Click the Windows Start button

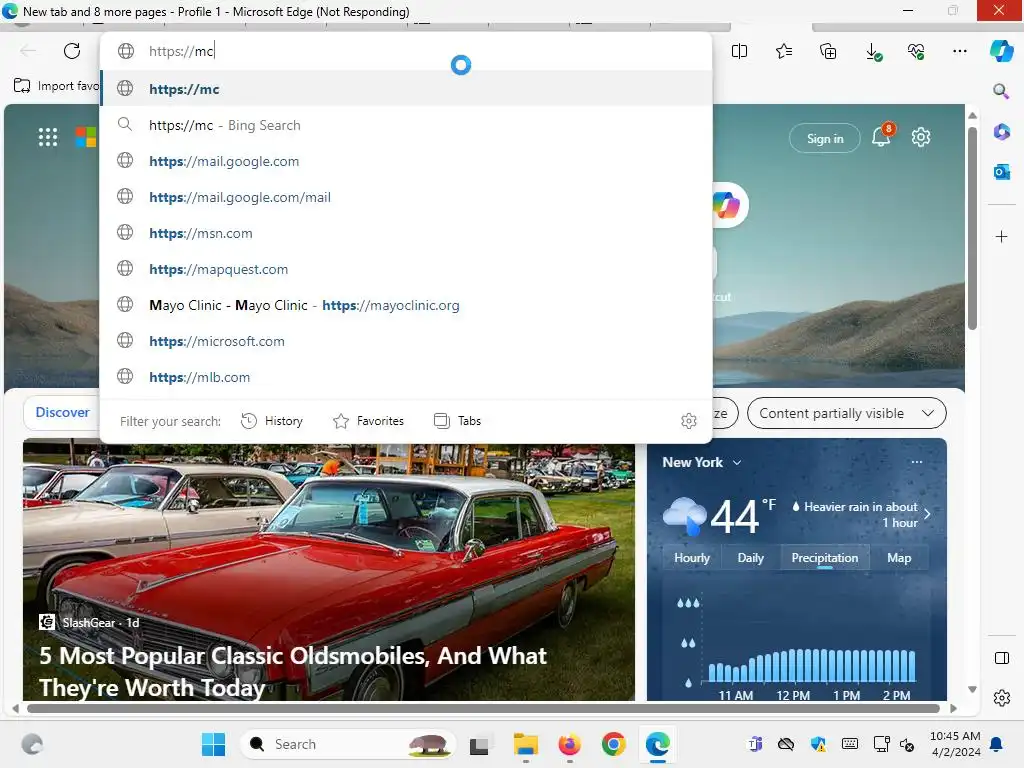(x=214, y=744)
